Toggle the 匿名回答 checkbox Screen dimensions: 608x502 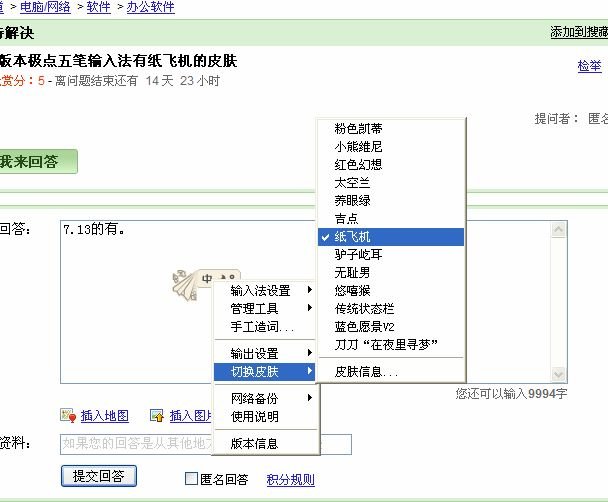pyautogui.click(x=191, y=479)
